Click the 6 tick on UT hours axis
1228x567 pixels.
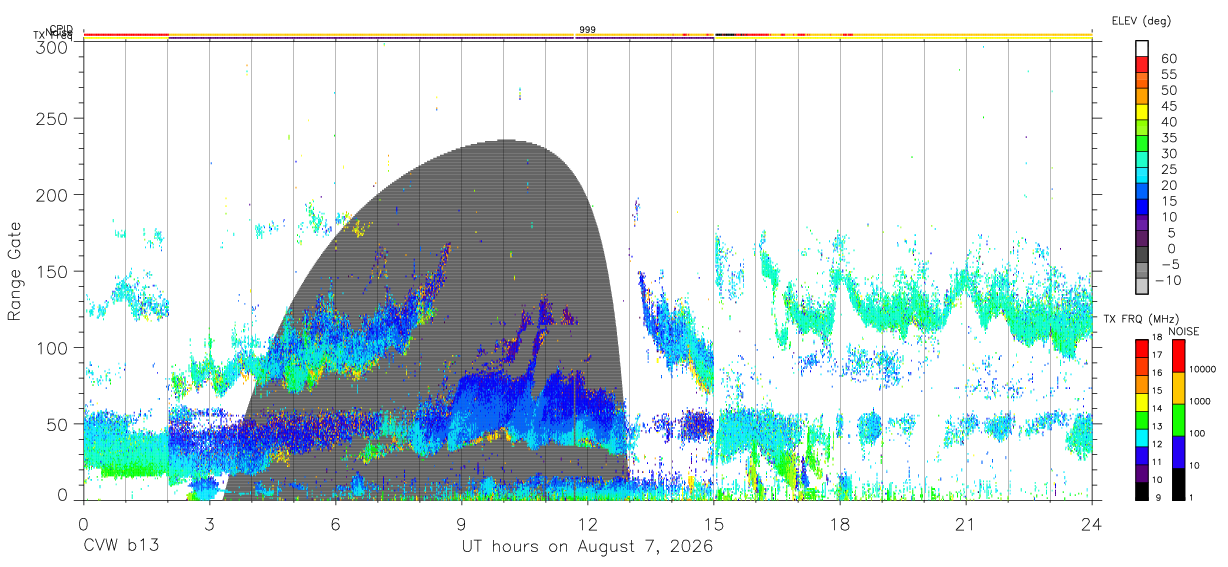tap(336, 523)
